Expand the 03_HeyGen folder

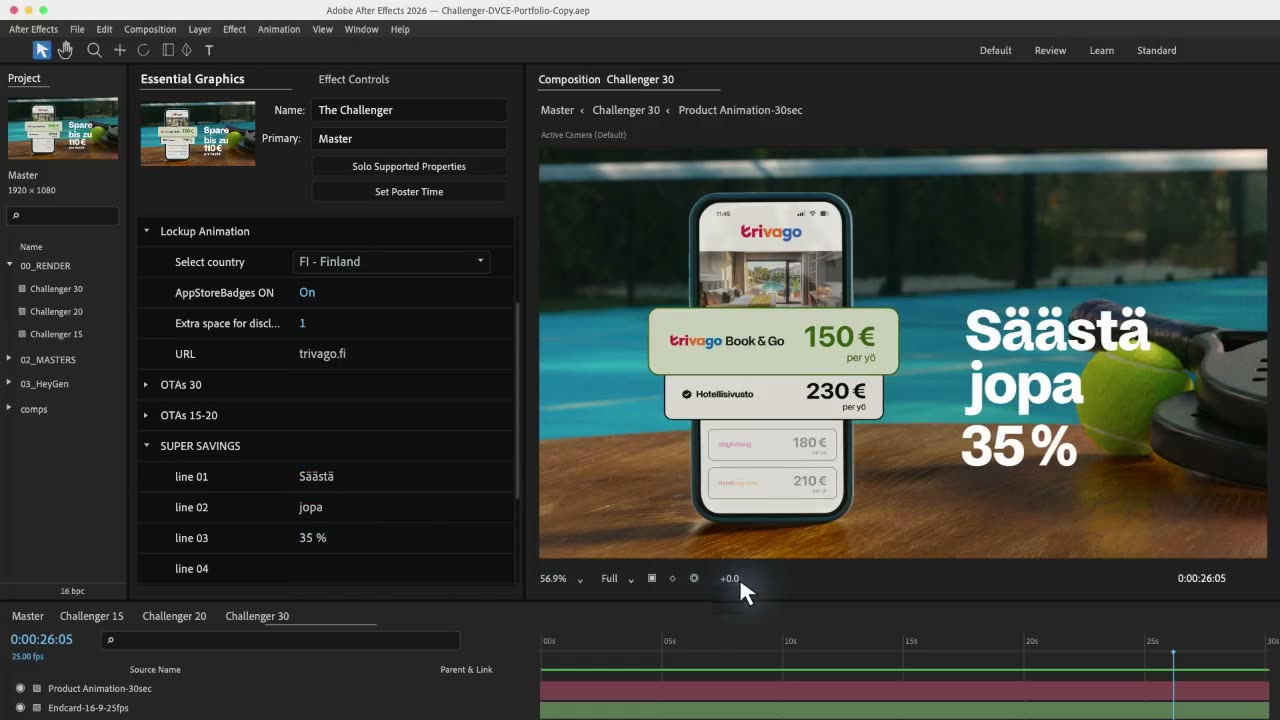[10, 383]
